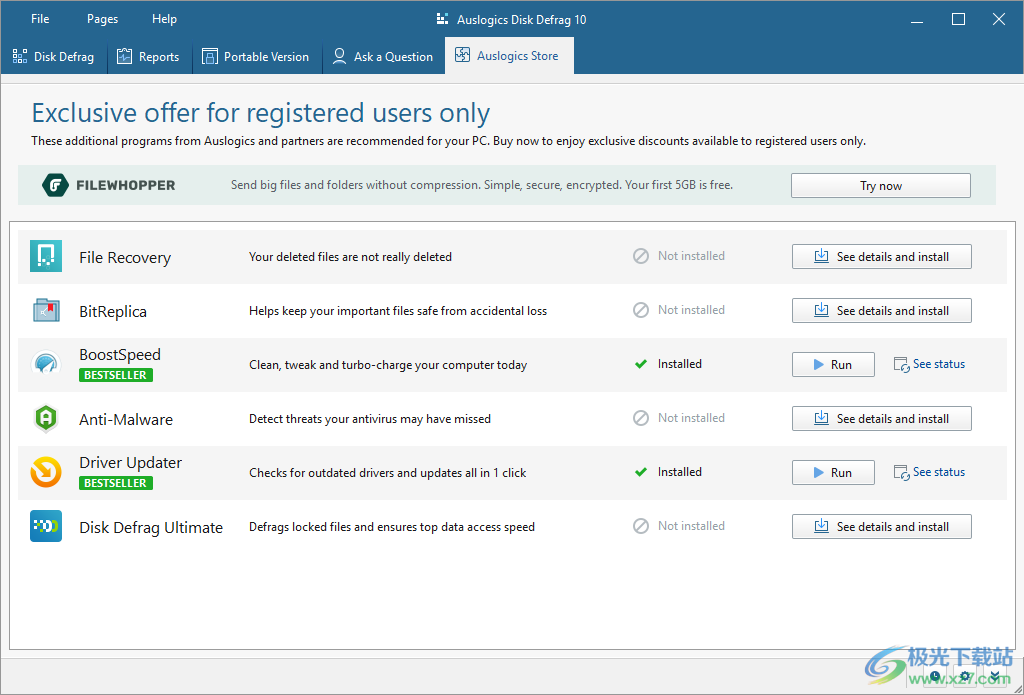1024x695 pixels.
Task: Open the File menu
Action: coord(40,19)
